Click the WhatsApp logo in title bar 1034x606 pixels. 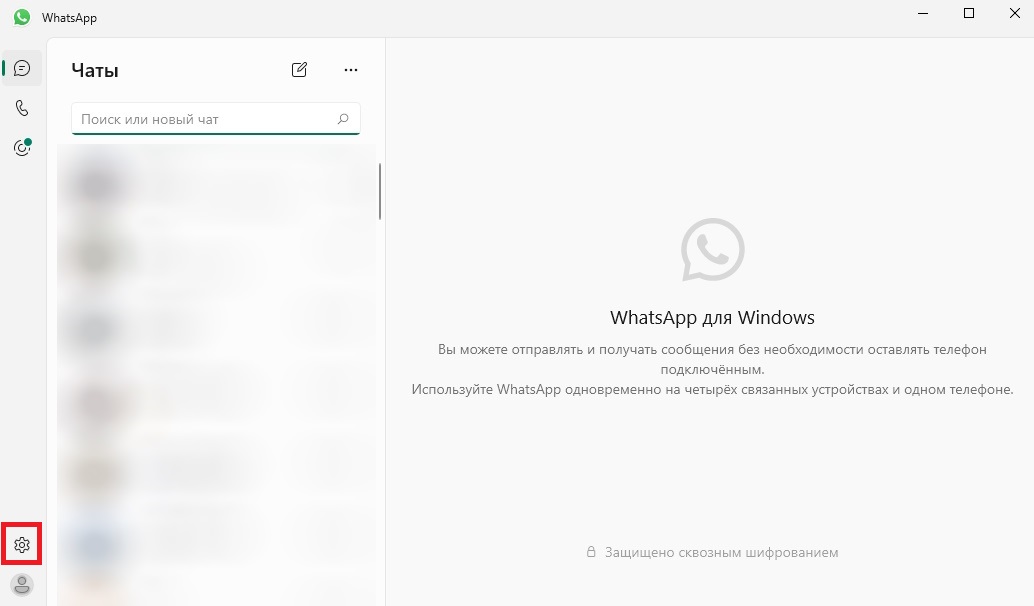tap(22, 17)
